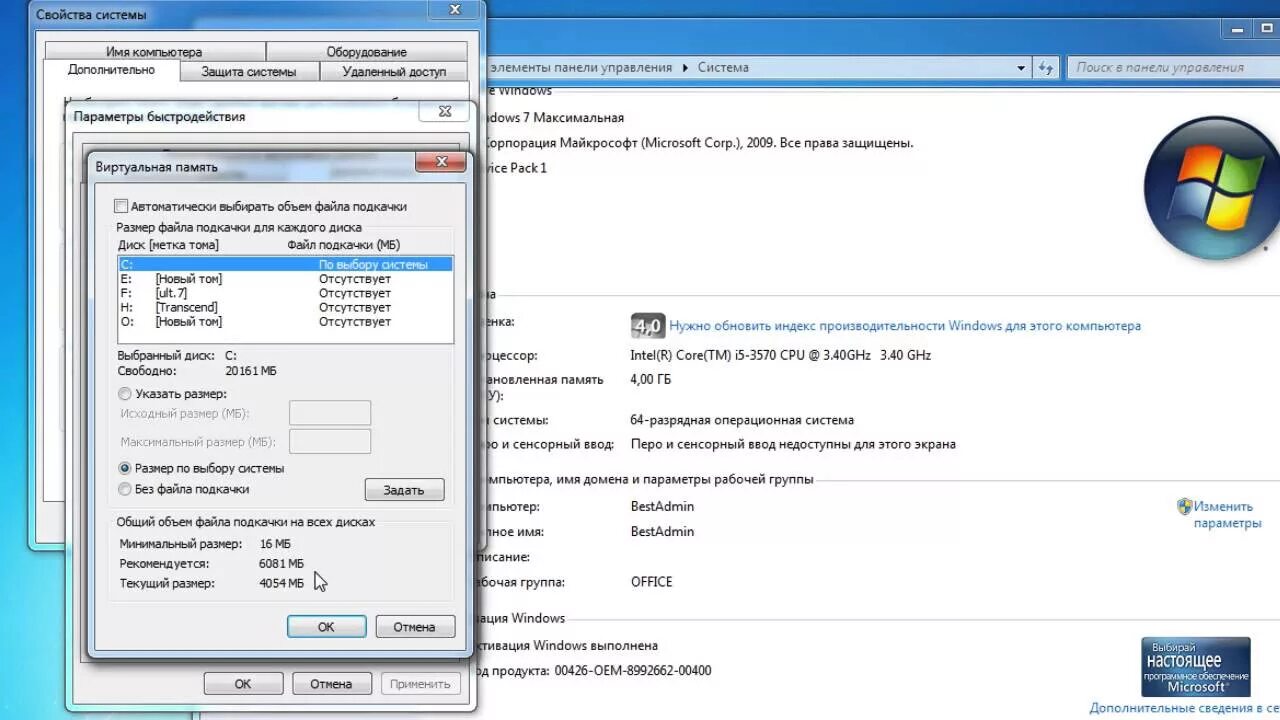This screenshot has height=720, width=1280.
Task: Click 'элементы панели управления' breadcrumb
Action: pos(579,68)
